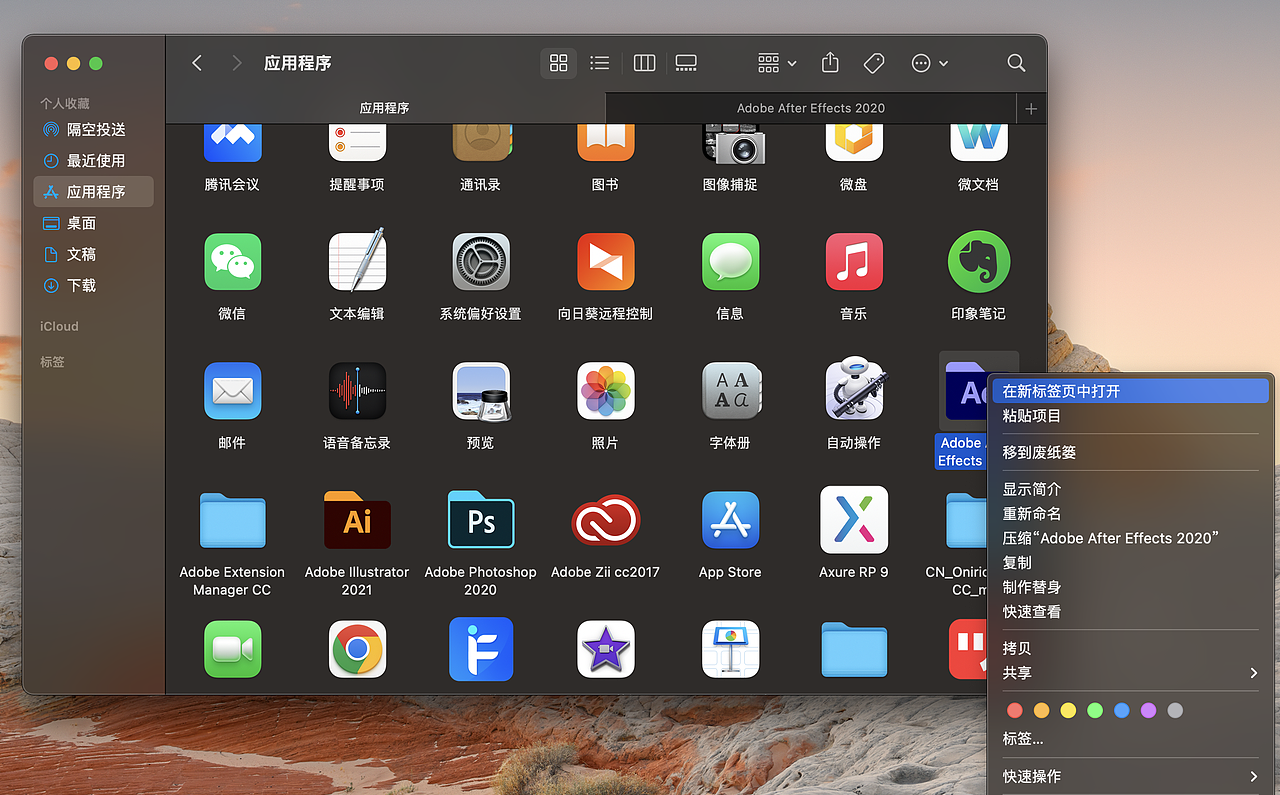Click the 照片 (Photos) app icon

point(605,391)
